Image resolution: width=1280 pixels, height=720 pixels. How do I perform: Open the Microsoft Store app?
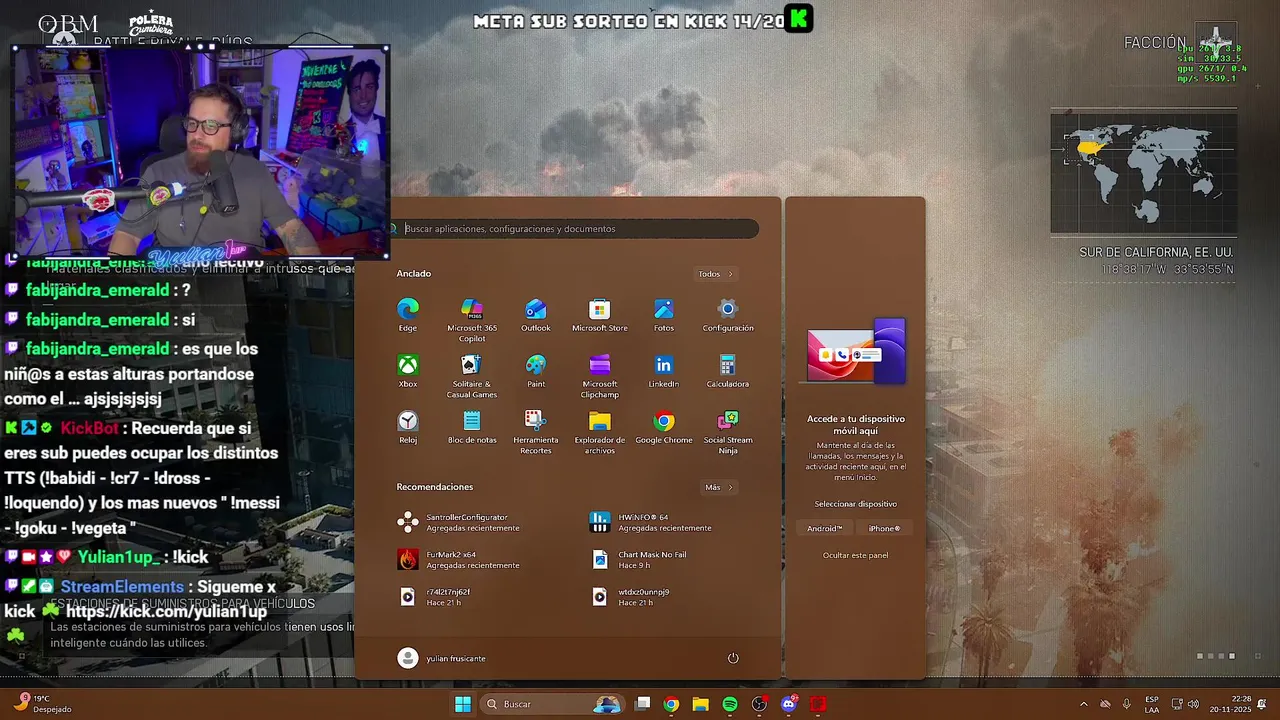[x=600, y=315]
